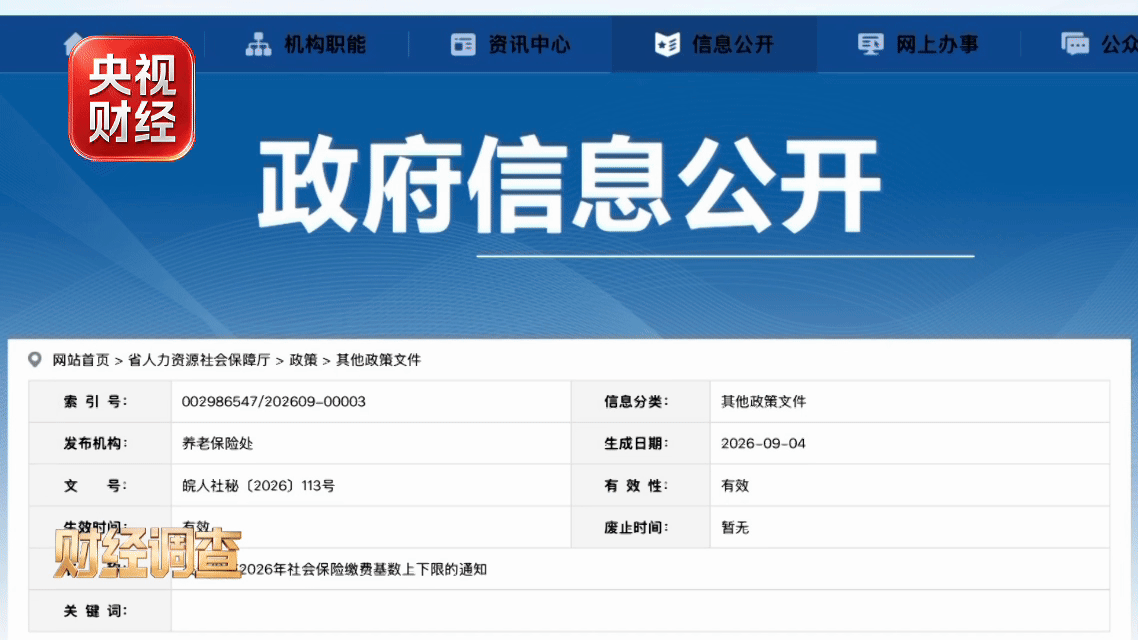
Task: Select the 信息公开 navigation tab
Action: click(x=714, y=44)
